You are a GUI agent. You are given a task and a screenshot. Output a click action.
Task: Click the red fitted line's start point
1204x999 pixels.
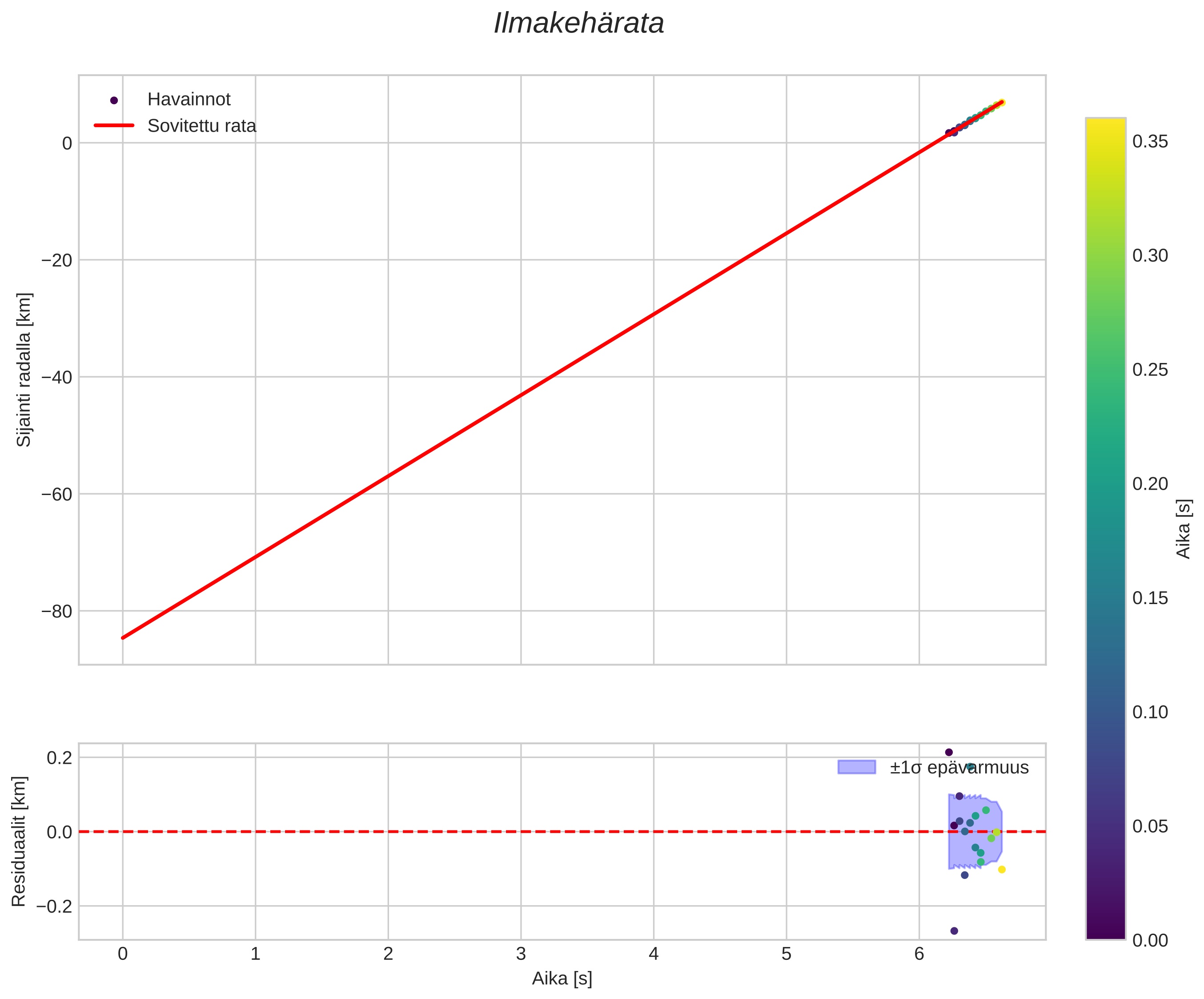point(123,637)
